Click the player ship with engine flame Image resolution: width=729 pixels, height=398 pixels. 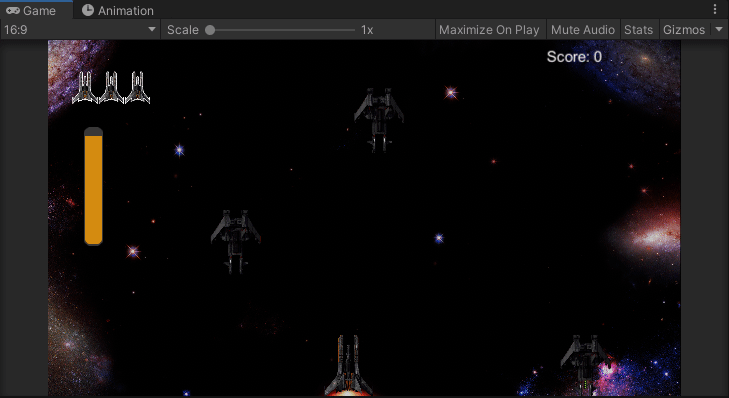coord(348,365)
